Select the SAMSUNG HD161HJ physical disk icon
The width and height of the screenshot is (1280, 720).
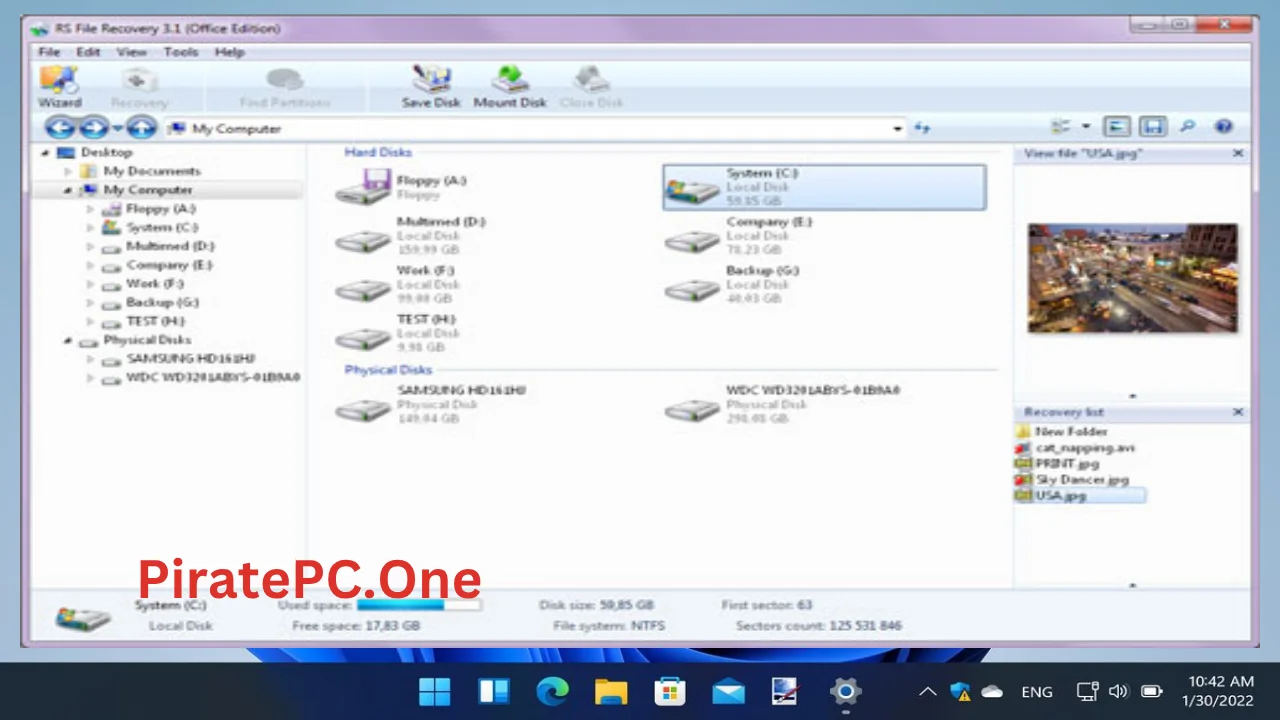pos(362,409)
